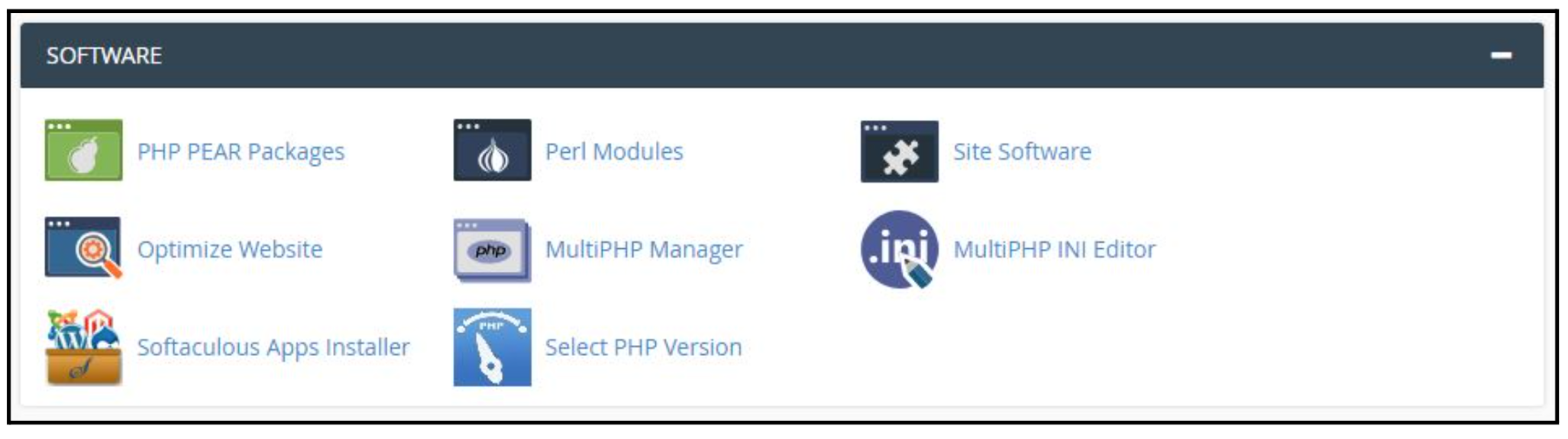Launch the MultiPHP INI Editor text link
The height and width of the screenshot is (439, 1568).
pos(1054,249)
